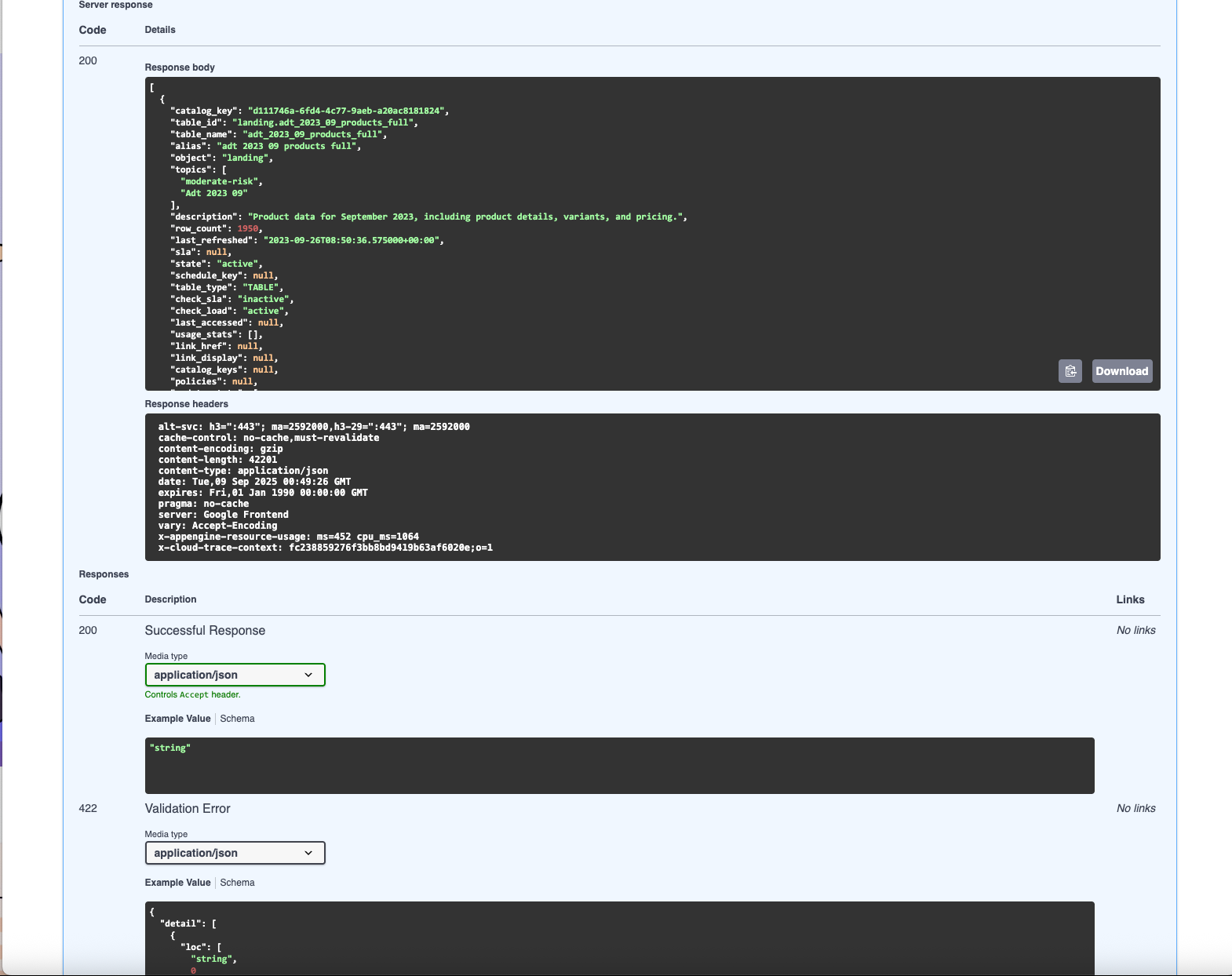Click the "row_count" value 1950
This screenshot has height=976, width=1232.
pos(248,228)
